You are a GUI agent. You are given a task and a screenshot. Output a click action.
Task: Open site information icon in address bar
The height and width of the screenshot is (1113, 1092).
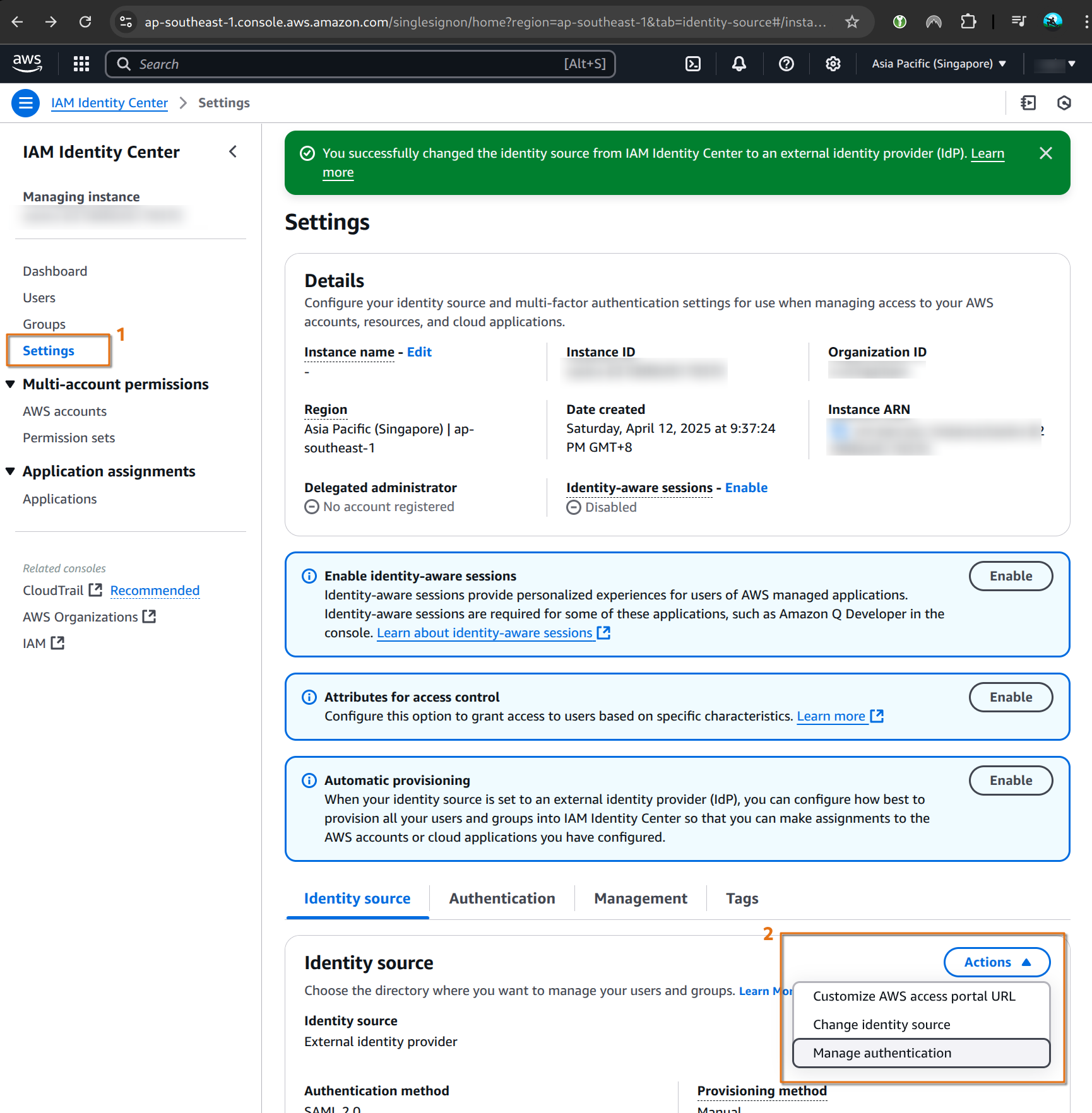click(126, 22)
